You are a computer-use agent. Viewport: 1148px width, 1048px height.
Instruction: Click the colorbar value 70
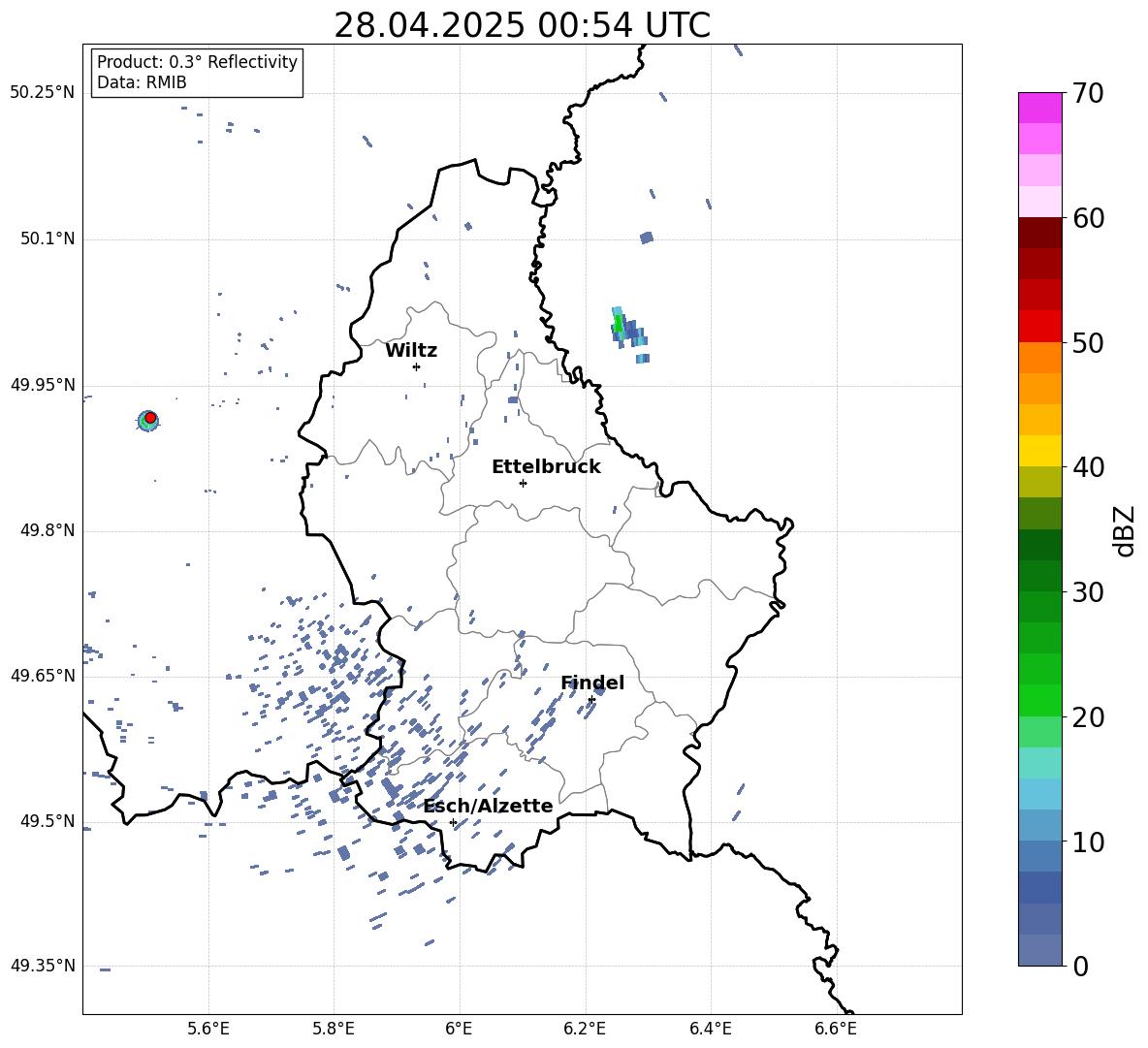pos(1089,94)
